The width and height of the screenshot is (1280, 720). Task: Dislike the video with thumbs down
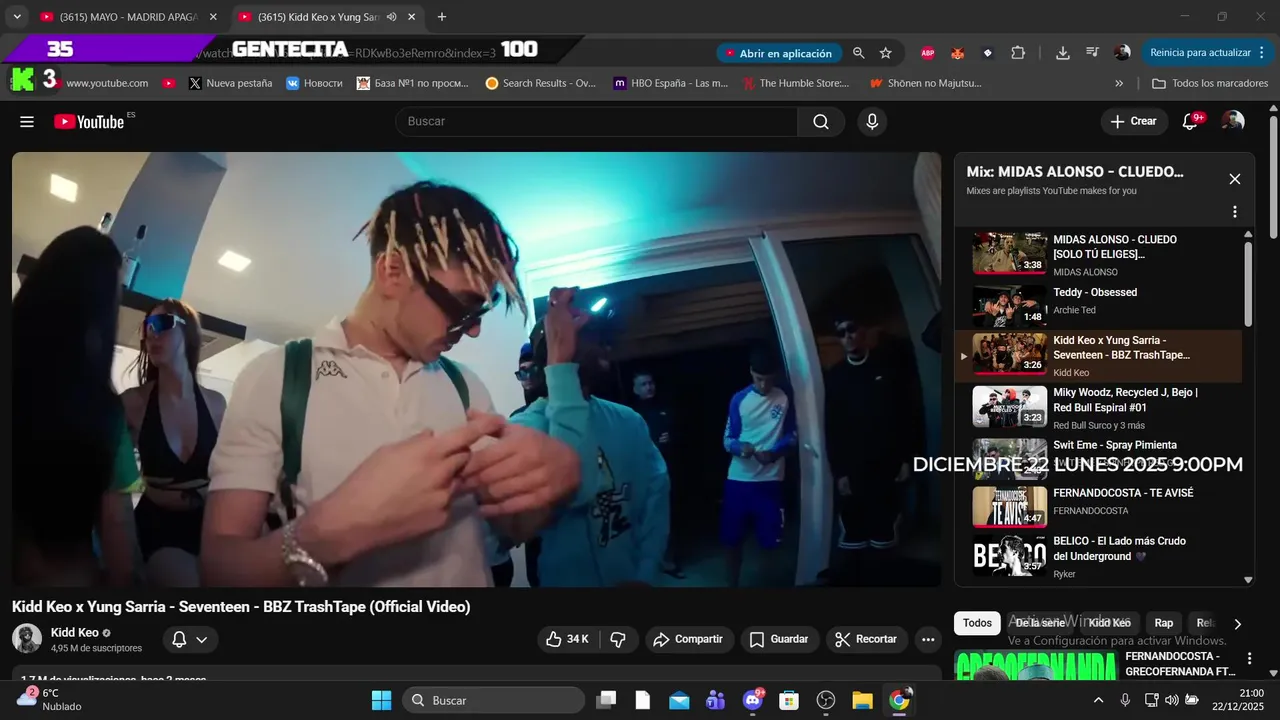pyautogui.click(x=618, y=639)
